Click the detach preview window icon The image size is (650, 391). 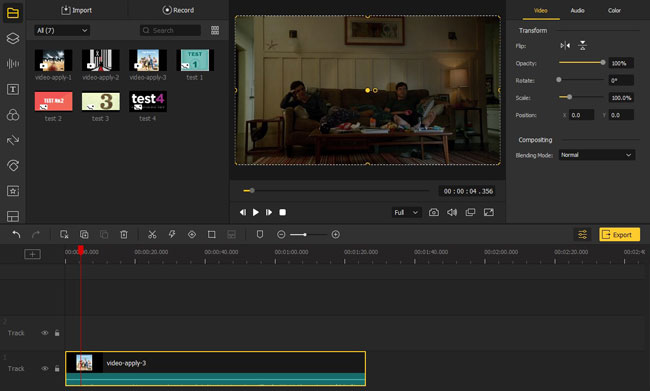point(470,212)
